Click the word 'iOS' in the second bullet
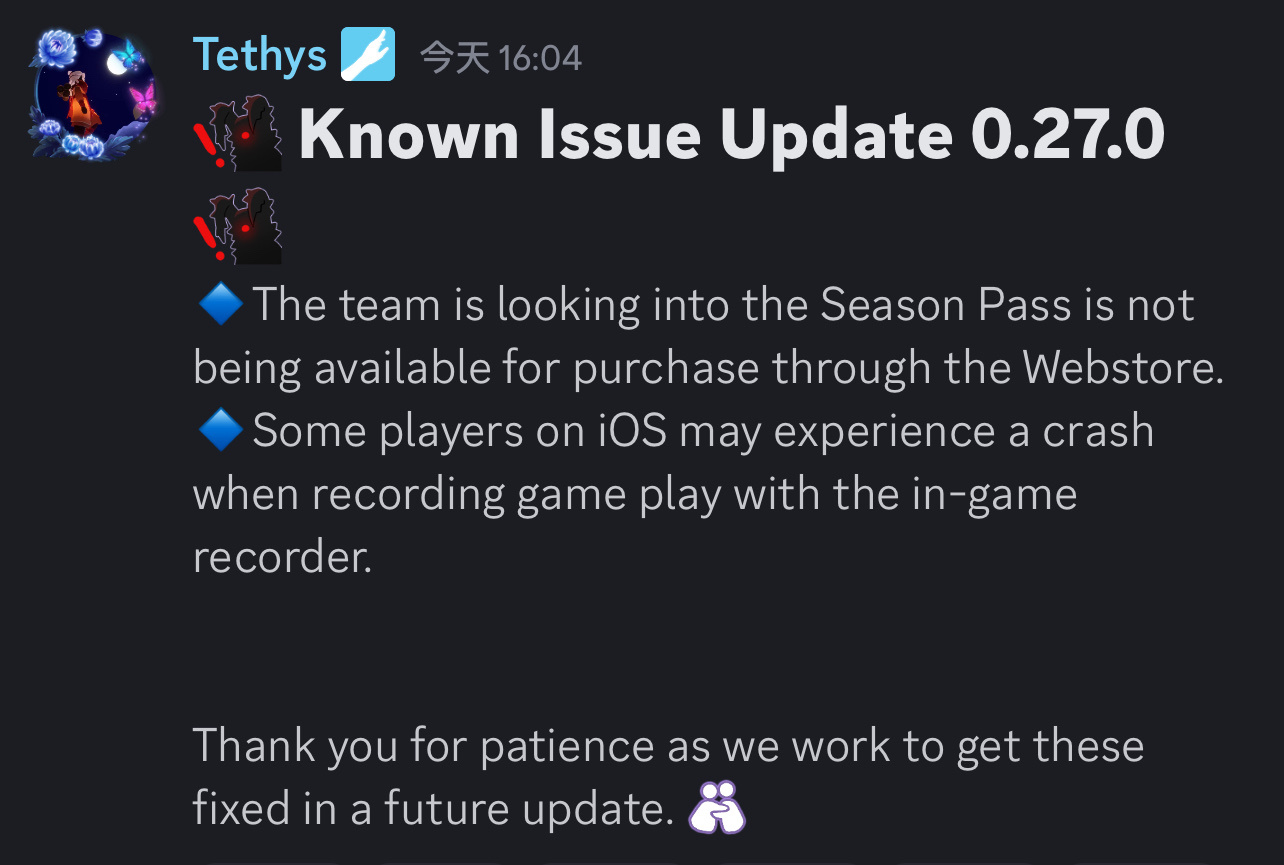This screenshot has width=1284, height=865. pyautogui.click(x=633, y=431)
